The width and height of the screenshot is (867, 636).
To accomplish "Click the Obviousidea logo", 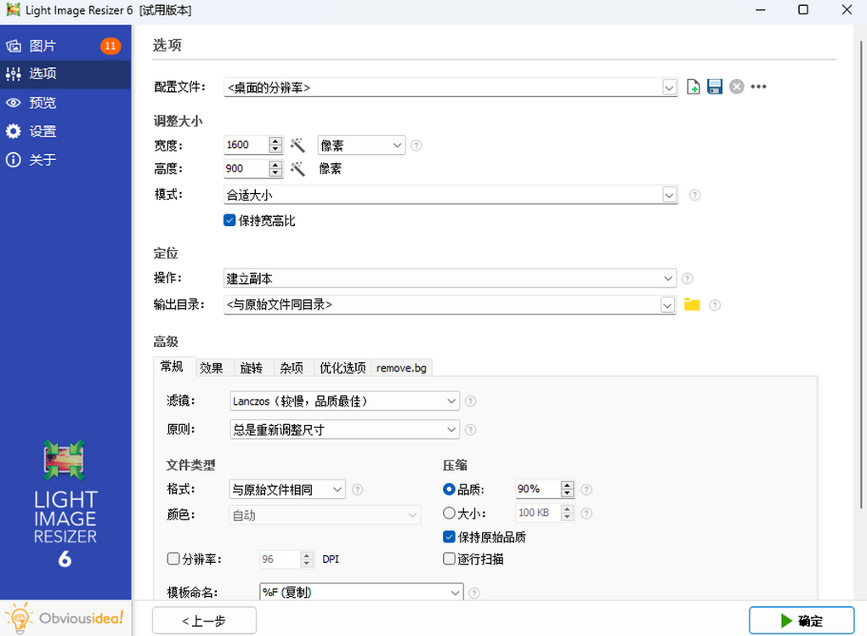I will tap(65, 618).
